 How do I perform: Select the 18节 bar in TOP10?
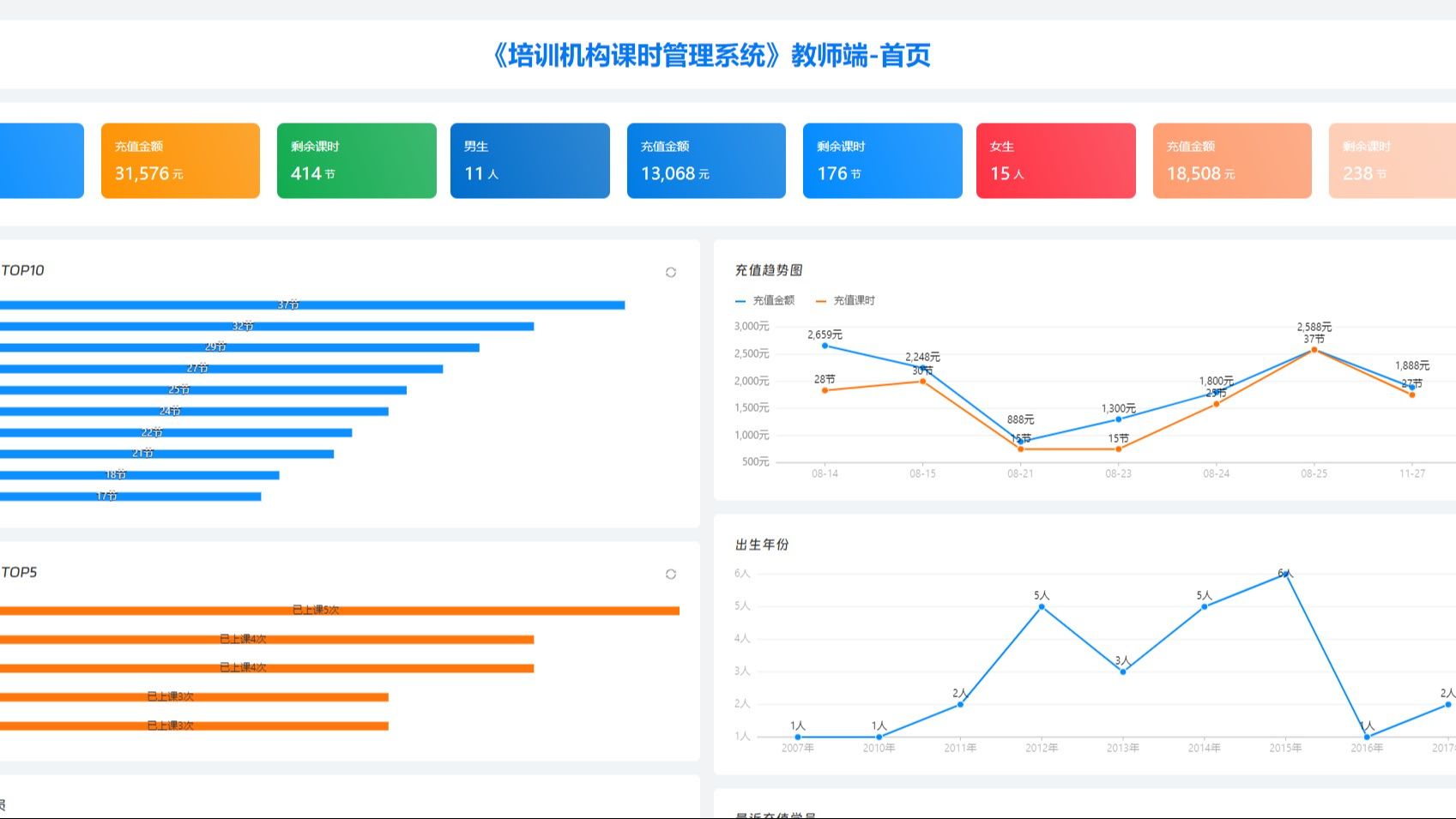click(x=140, y=475)
